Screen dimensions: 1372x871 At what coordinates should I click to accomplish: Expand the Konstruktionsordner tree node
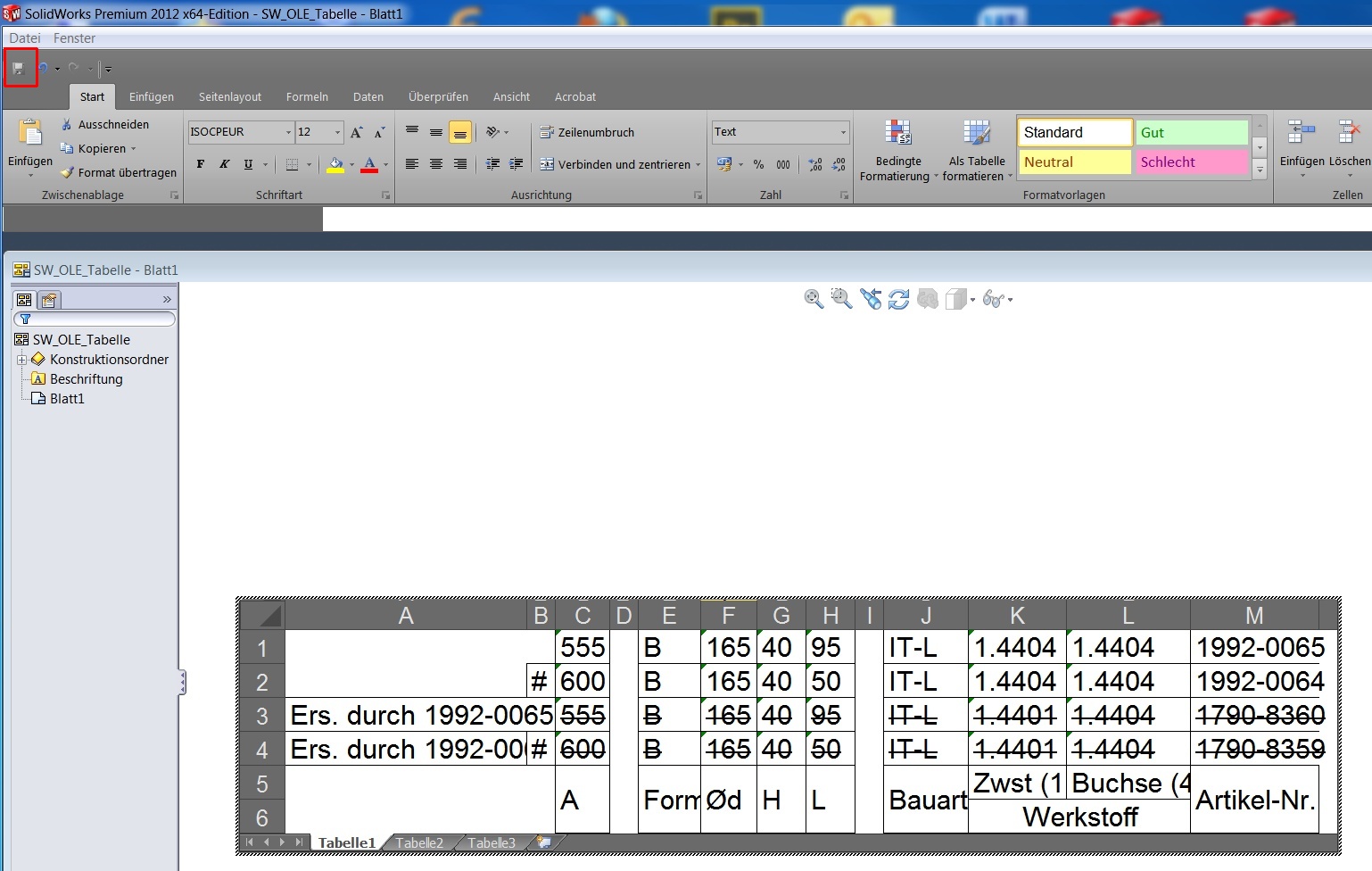click(21, 359)
